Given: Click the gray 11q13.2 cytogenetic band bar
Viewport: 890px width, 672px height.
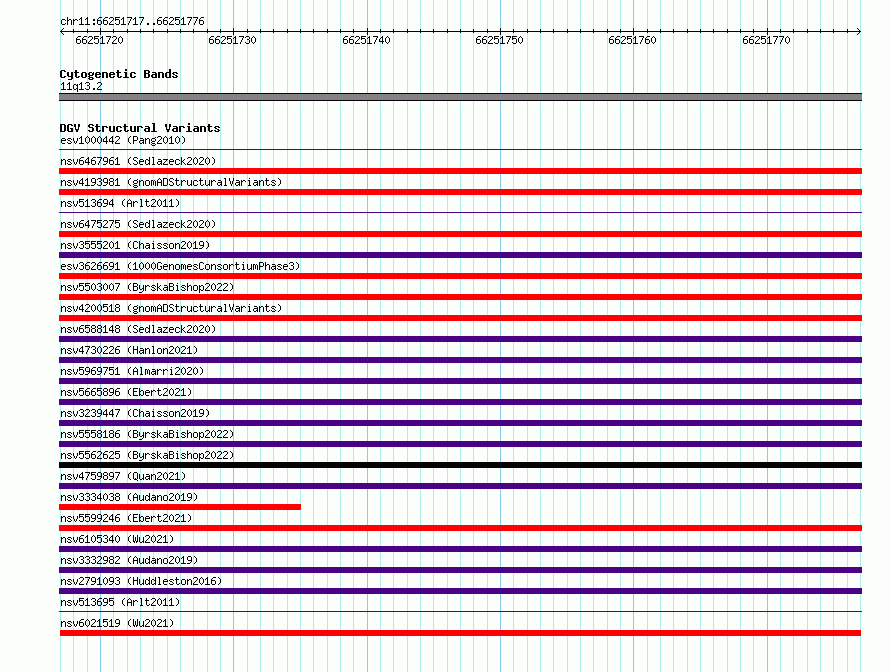Looking at the screenshot, I should click(x=460, y=97).
